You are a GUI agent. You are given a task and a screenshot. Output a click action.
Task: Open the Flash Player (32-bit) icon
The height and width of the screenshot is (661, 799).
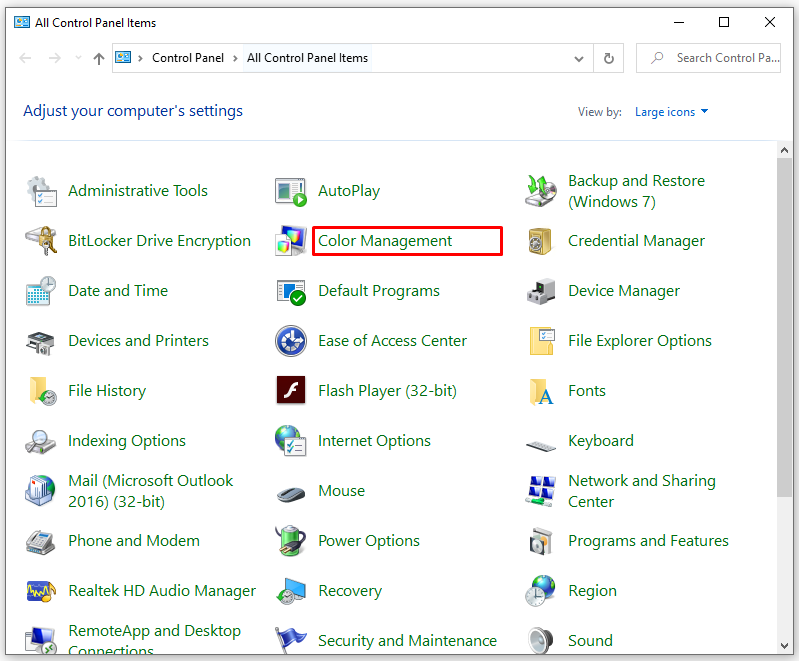(291, 391)
